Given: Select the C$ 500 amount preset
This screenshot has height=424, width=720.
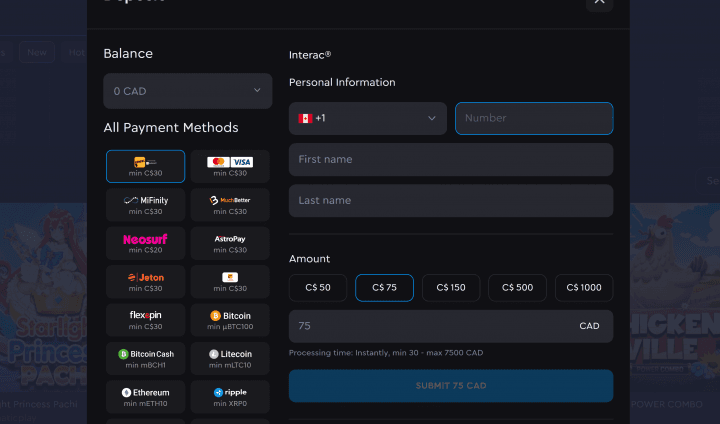Looking at the screenshot, I should [x=518, y=288].
